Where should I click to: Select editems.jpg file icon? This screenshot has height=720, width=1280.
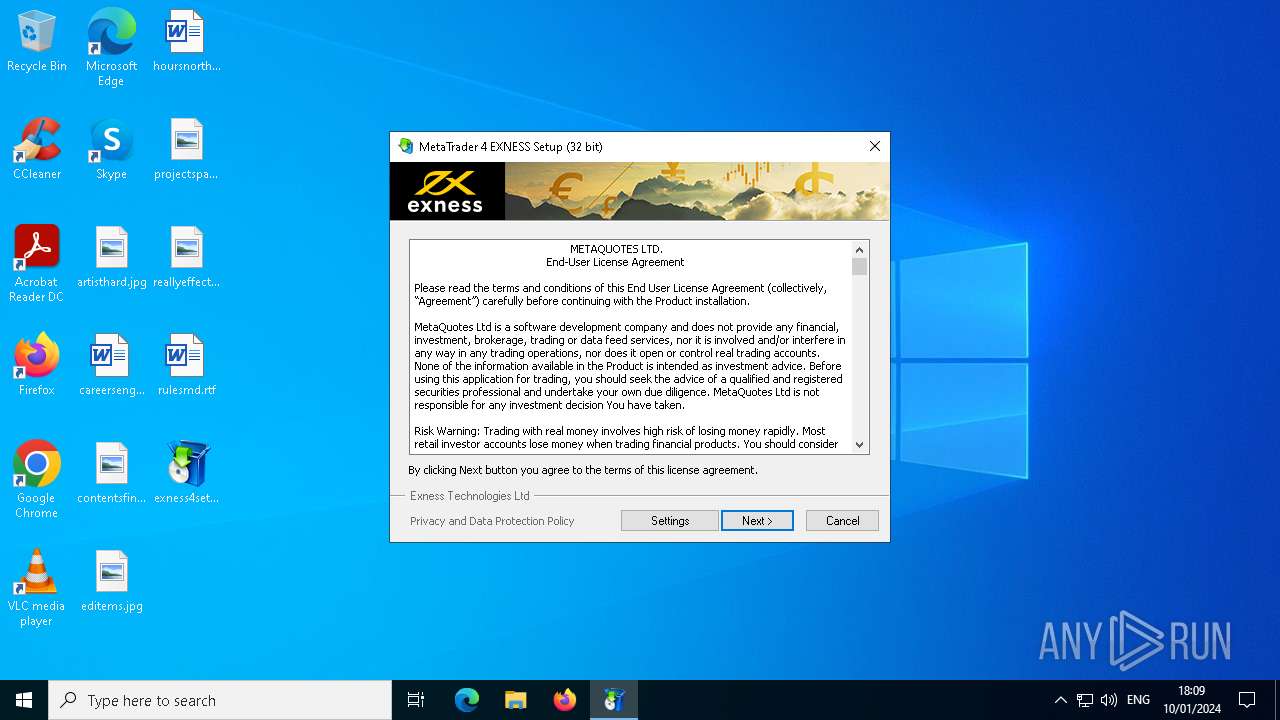click(111, 582)
